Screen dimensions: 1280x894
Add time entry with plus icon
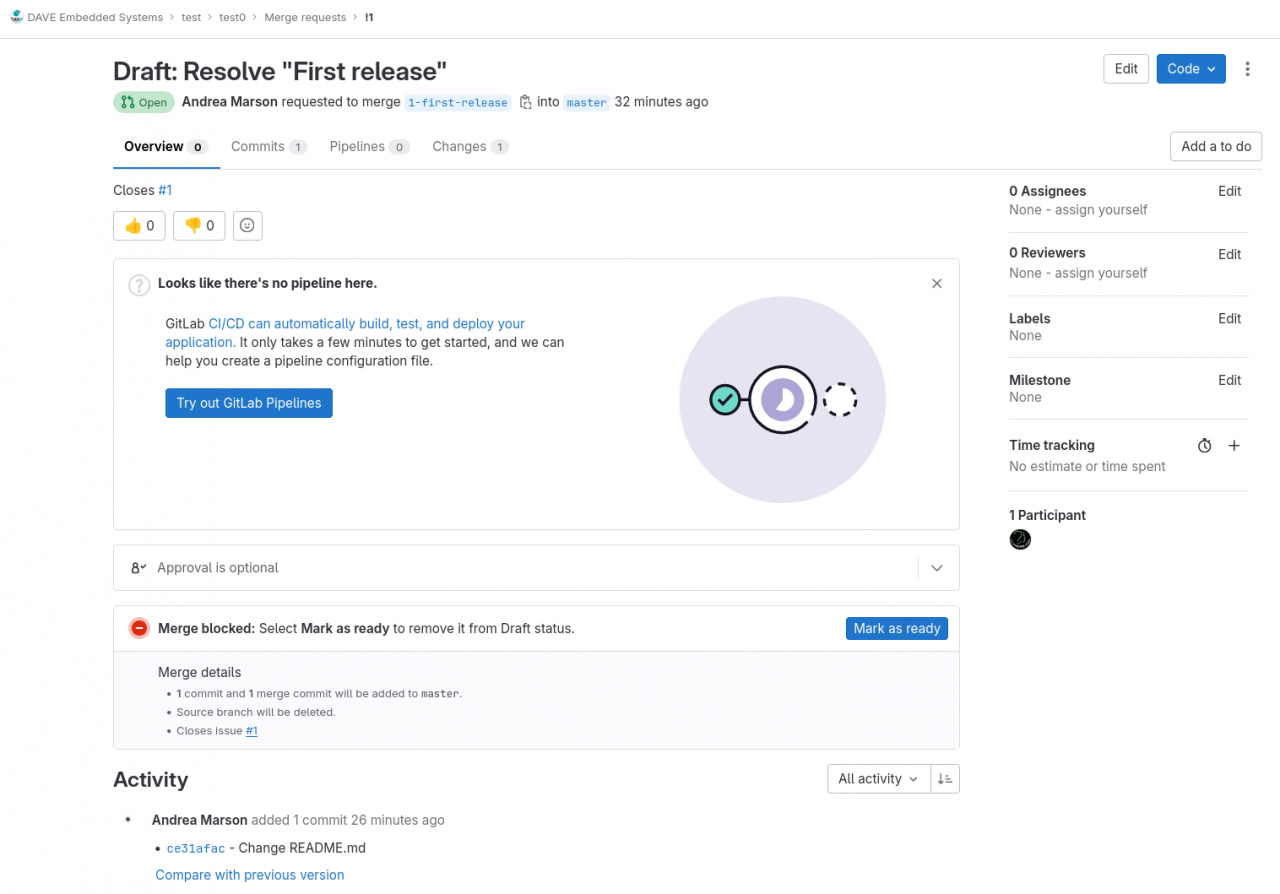click(x=1234, y=446)
